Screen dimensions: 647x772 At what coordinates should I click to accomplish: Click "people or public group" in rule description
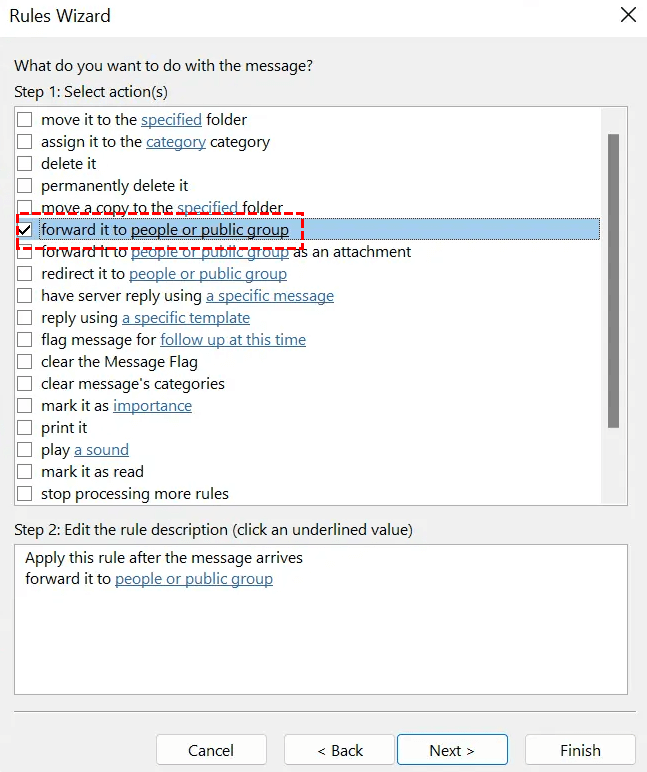click(194, 579)
